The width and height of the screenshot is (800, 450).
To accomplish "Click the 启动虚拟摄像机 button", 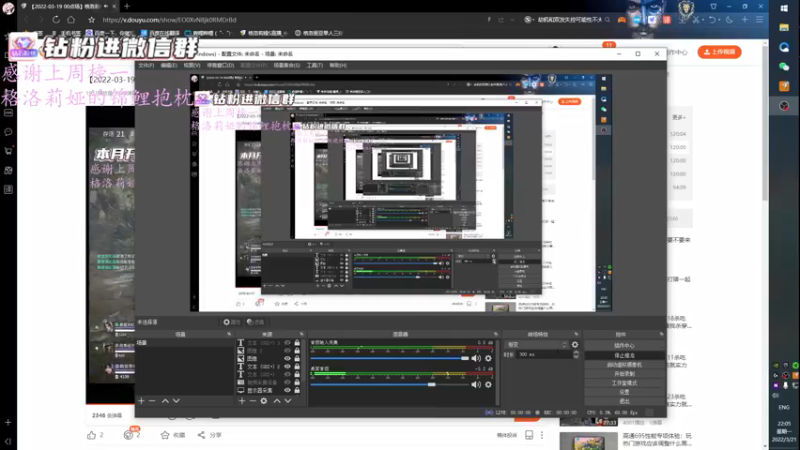I will click(x=624, y=365).
